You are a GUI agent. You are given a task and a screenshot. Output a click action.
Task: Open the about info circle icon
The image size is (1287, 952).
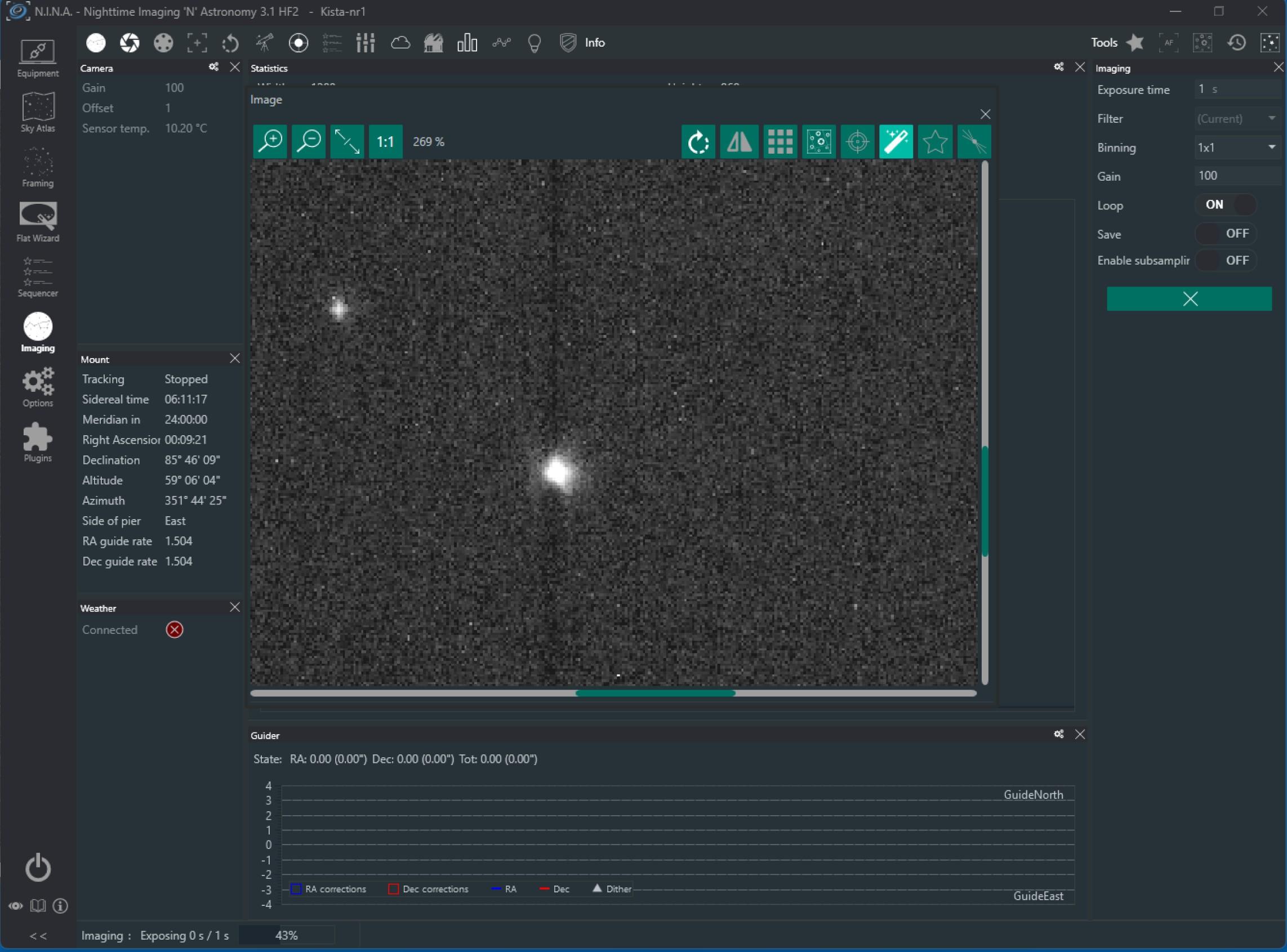60,906
